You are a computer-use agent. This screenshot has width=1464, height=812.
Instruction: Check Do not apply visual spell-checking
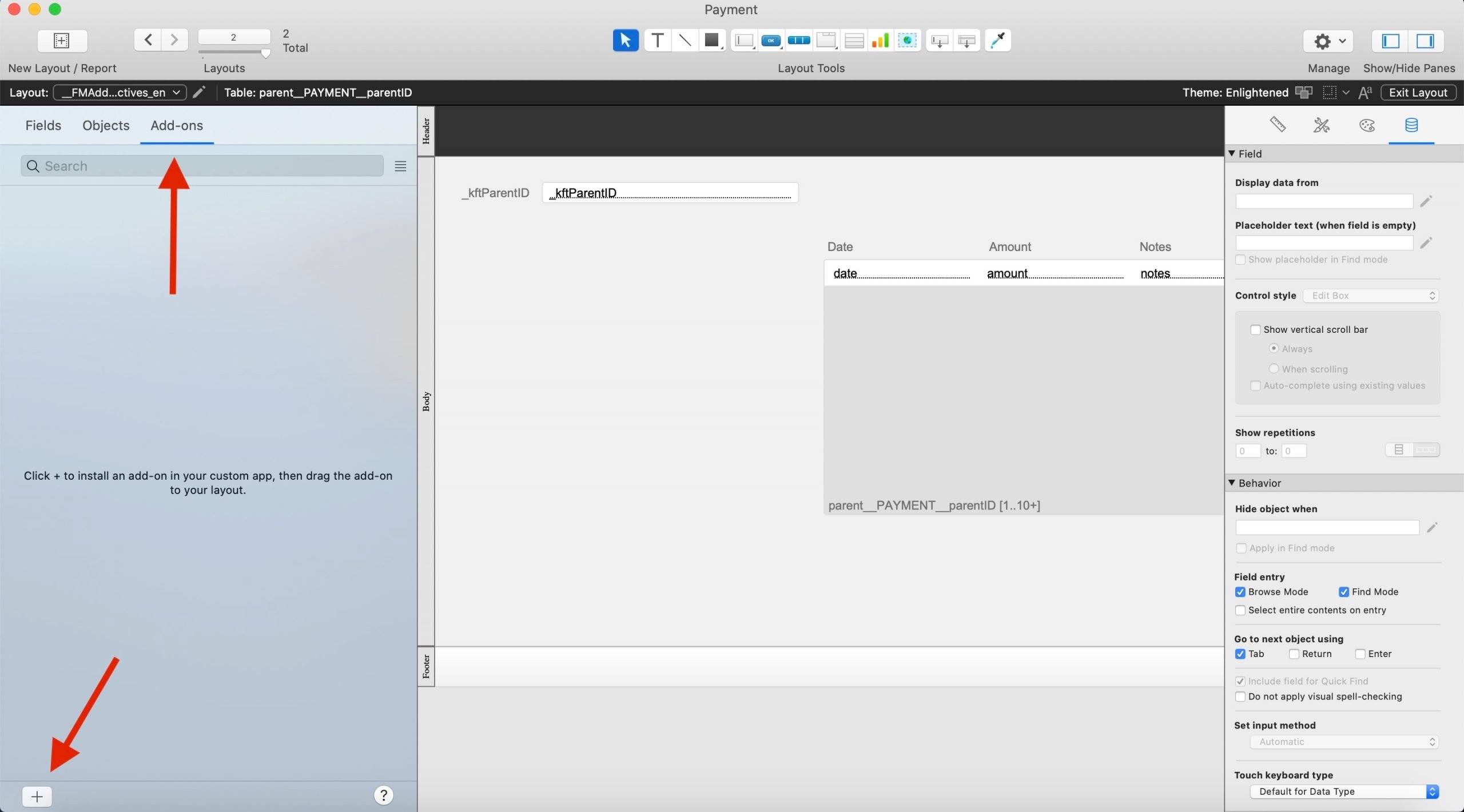[1240, 696]
